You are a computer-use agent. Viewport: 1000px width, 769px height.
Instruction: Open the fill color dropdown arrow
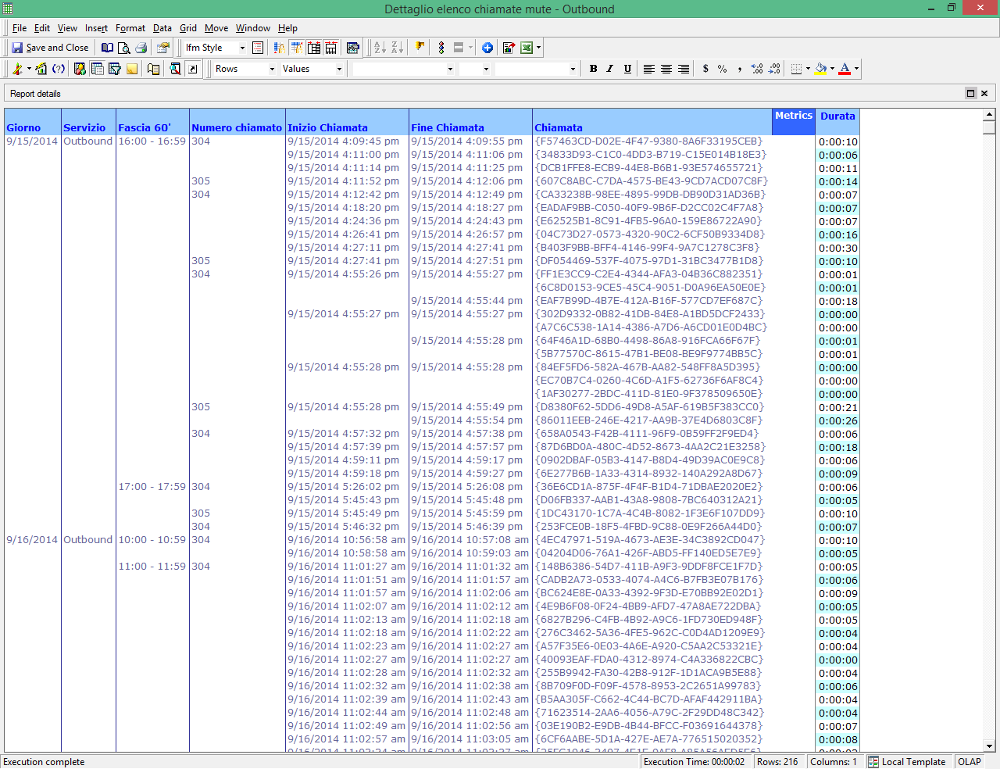(x=832, y=69)
